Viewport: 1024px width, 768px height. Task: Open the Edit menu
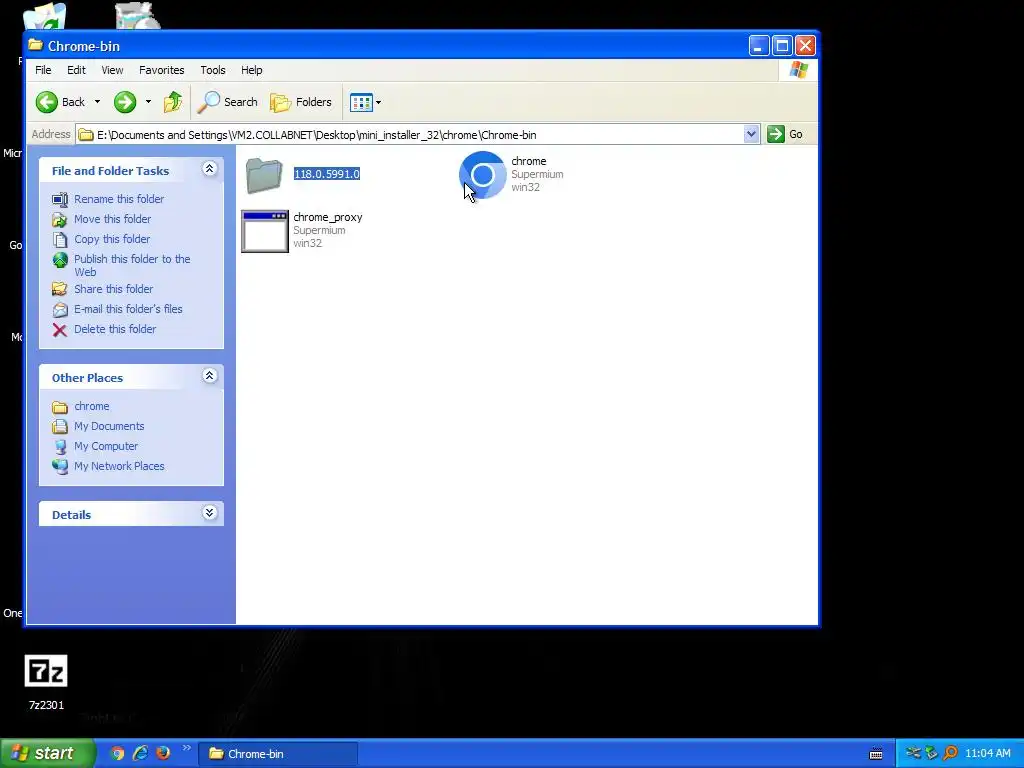coord(76,70)
